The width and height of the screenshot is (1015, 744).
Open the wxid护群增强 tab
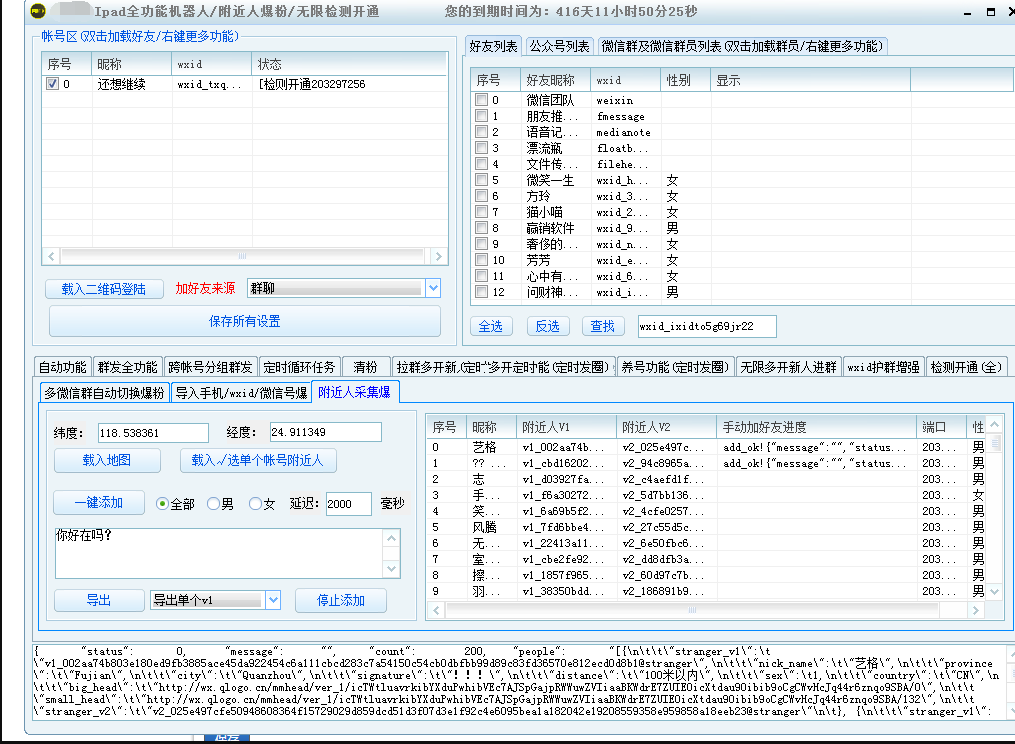pos(884,367)
